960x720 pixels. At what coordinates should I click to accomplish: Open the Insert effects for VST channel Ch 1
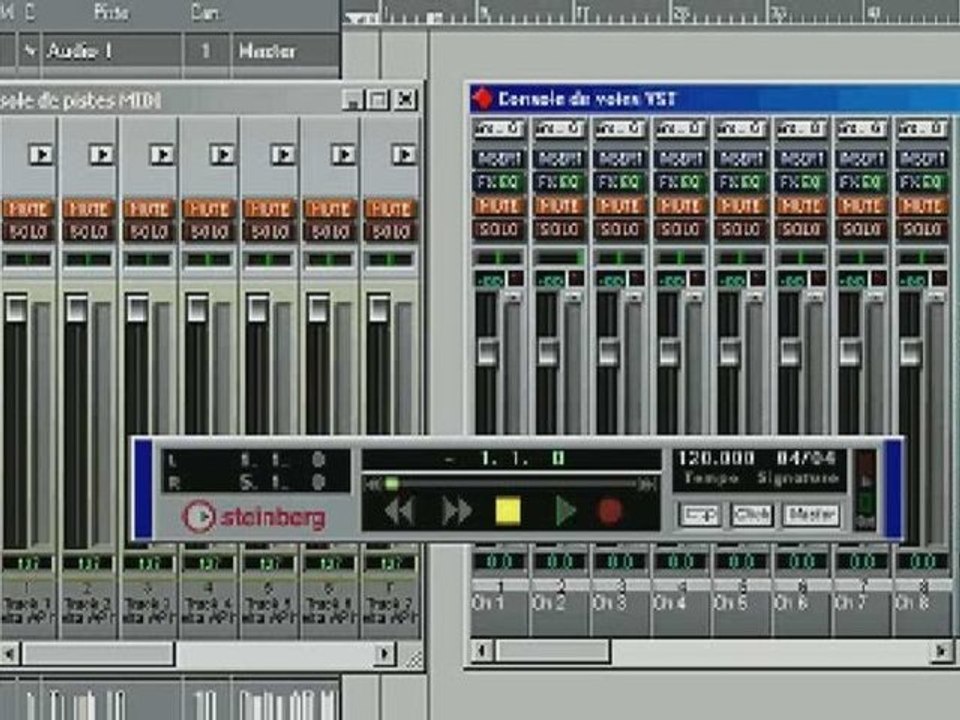pos(499,159)
